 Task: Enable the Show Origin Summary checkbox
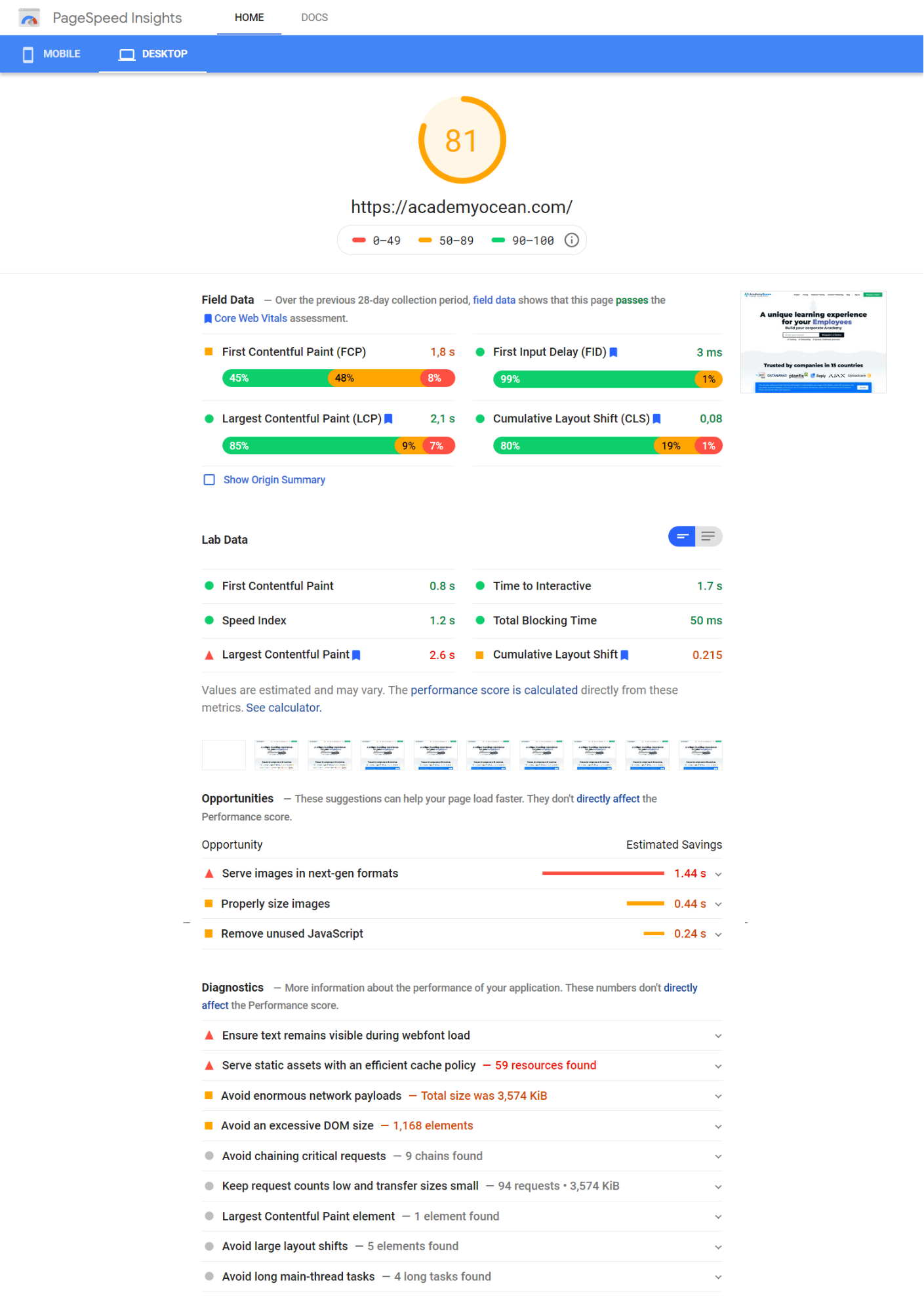209,480
